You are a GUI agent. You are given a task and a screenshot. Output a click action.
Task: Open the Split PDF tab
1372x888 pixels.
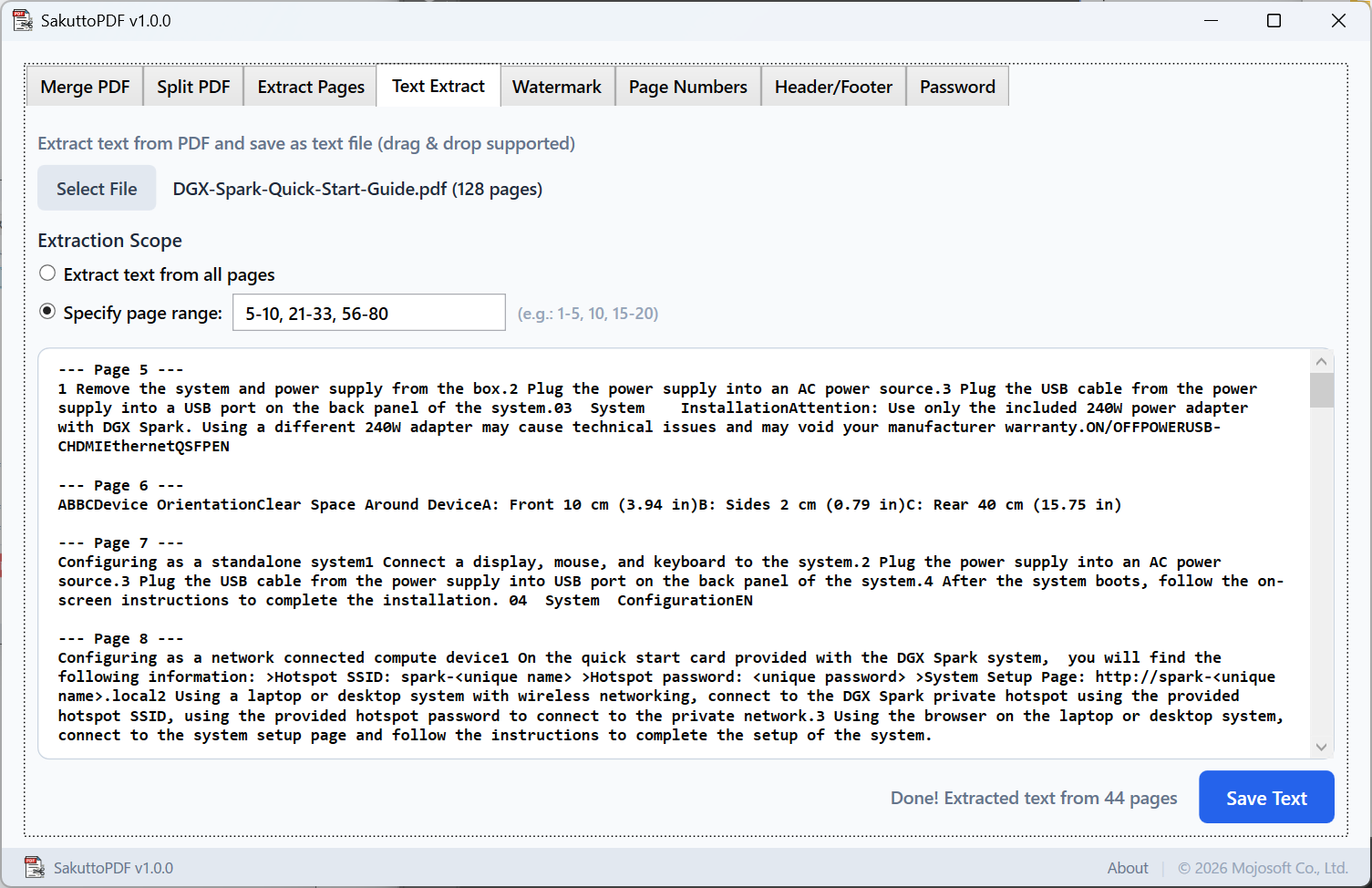pyautogui.click(x=193, y=87)
